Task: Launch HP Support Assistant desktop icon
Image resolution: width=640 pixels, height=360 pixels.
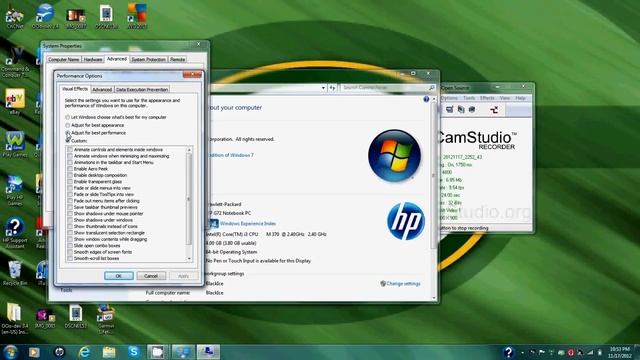Action: coord(15,233)
